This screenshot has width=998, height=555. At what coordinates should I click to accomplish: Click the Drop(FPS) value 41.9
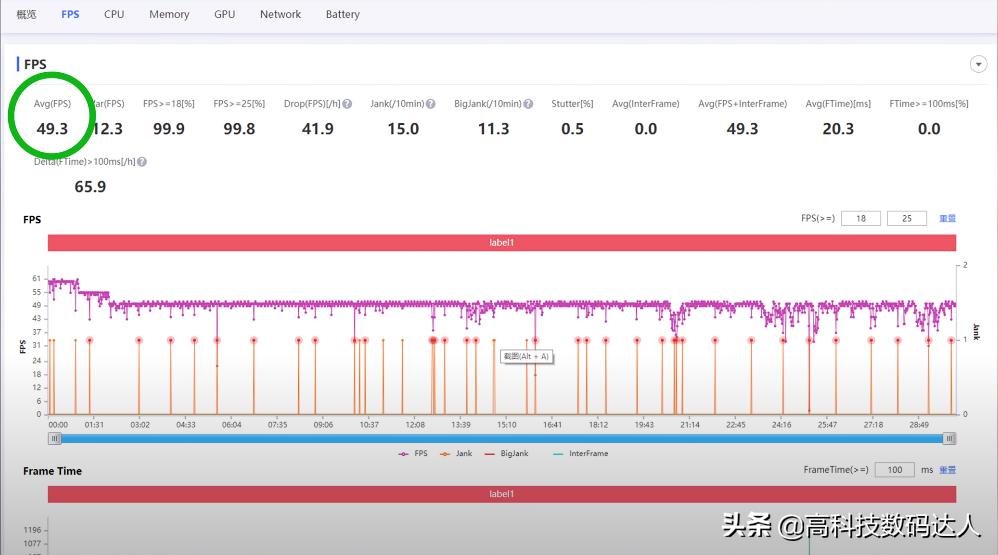(x=318, y=129)
